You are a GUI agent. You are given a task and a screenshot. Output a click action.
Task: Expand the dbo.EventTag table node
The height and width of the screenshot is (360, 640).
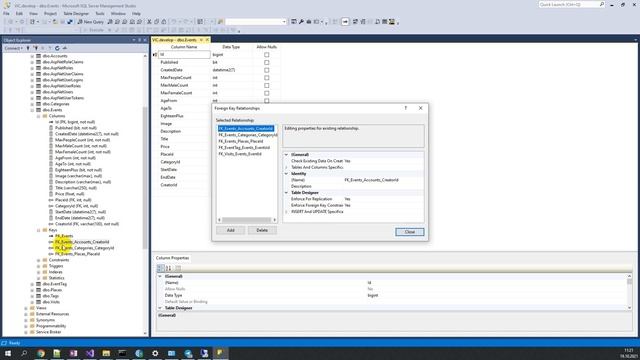[32, 284]
